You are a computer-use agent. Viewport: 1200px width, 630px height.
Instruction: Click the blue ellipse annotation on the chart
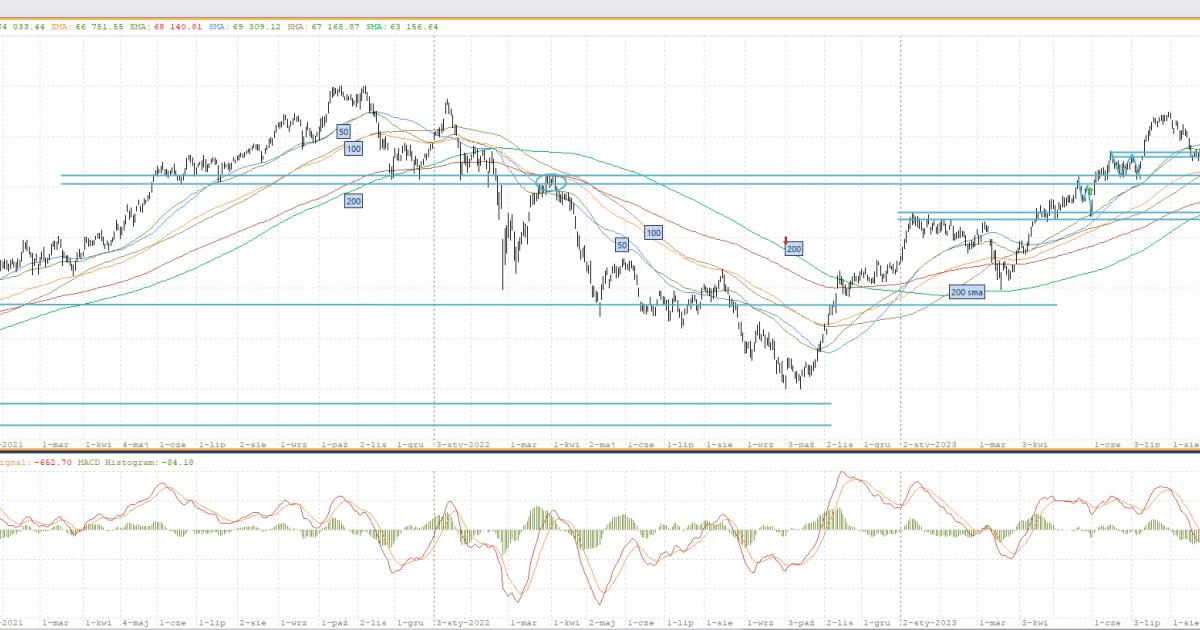point(551,182)
